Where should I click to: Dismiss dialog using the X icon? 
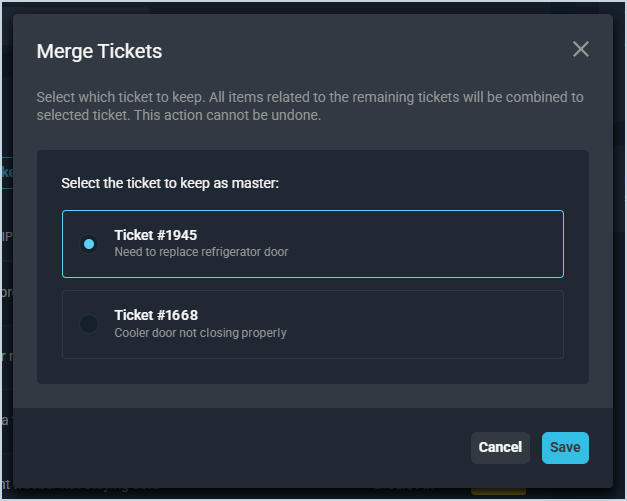click(581, 50)
